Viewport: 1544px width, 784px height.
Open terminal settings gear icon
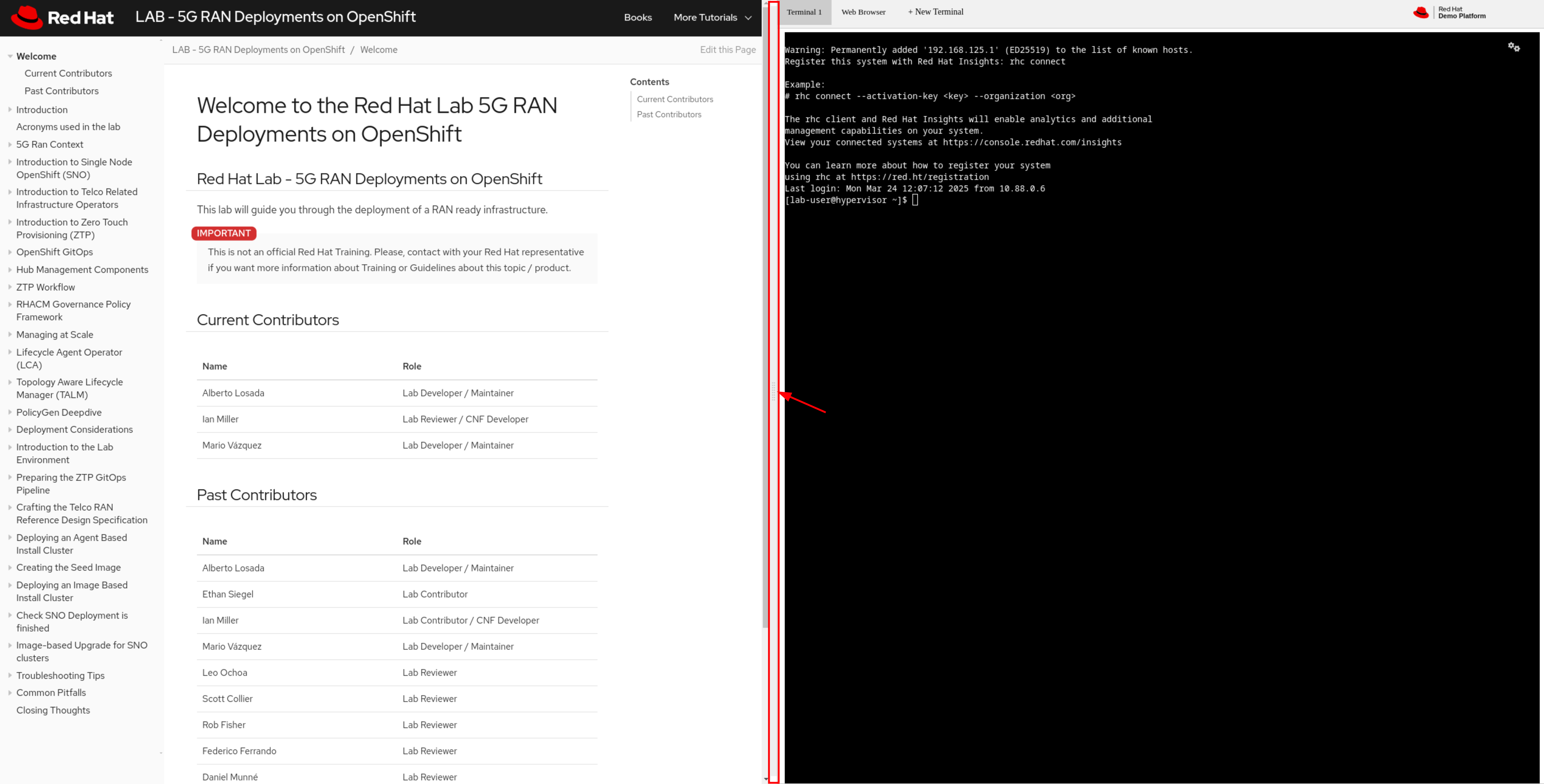[x=1514, y=47]
